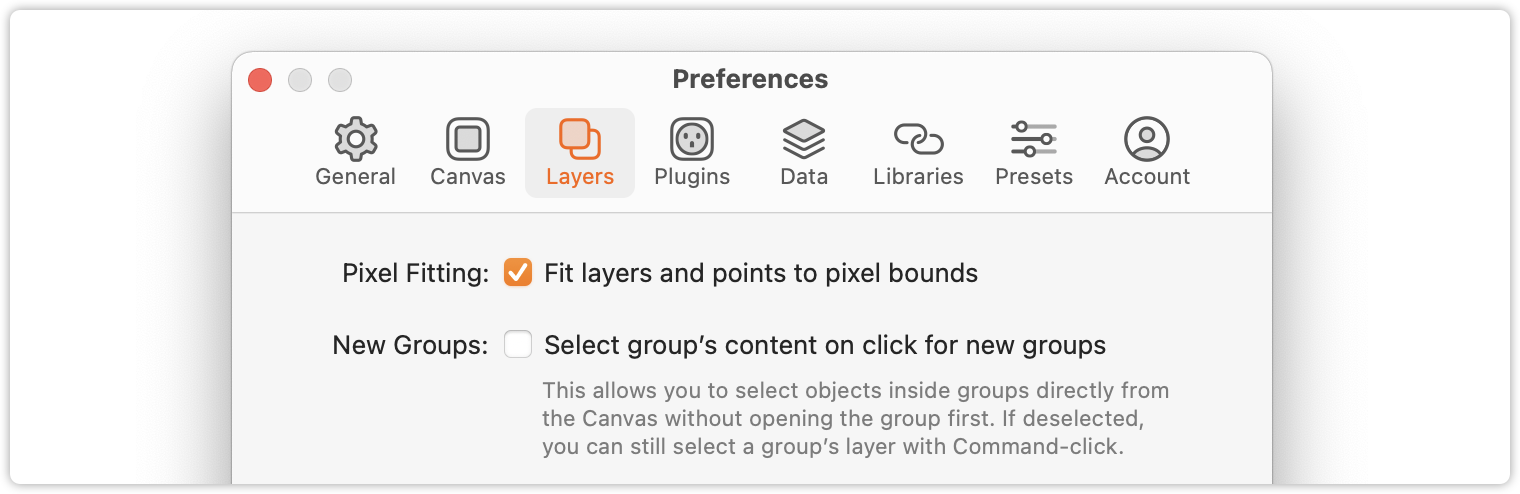Go to the Data stacked layers icon
Viewport: 1520px width, 494px height.
804,139
